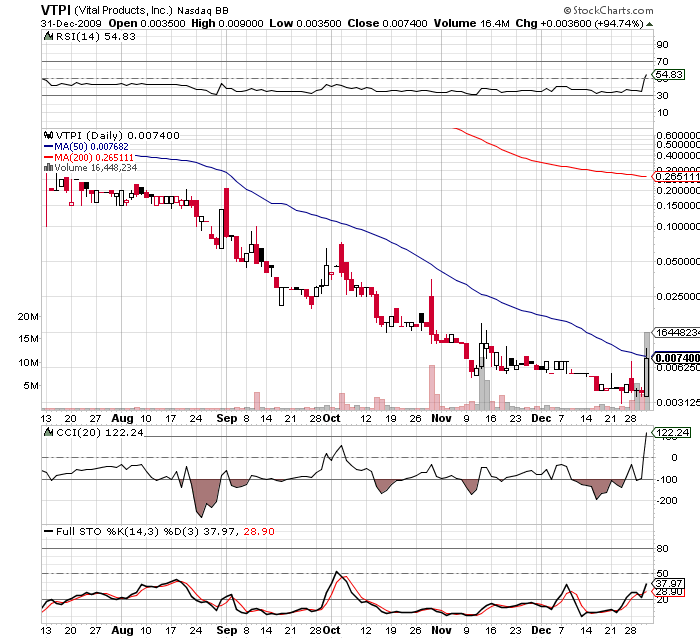Click the volume bars icon in the legend
This screenshot has height=639, width=700.
pos(48,168)
